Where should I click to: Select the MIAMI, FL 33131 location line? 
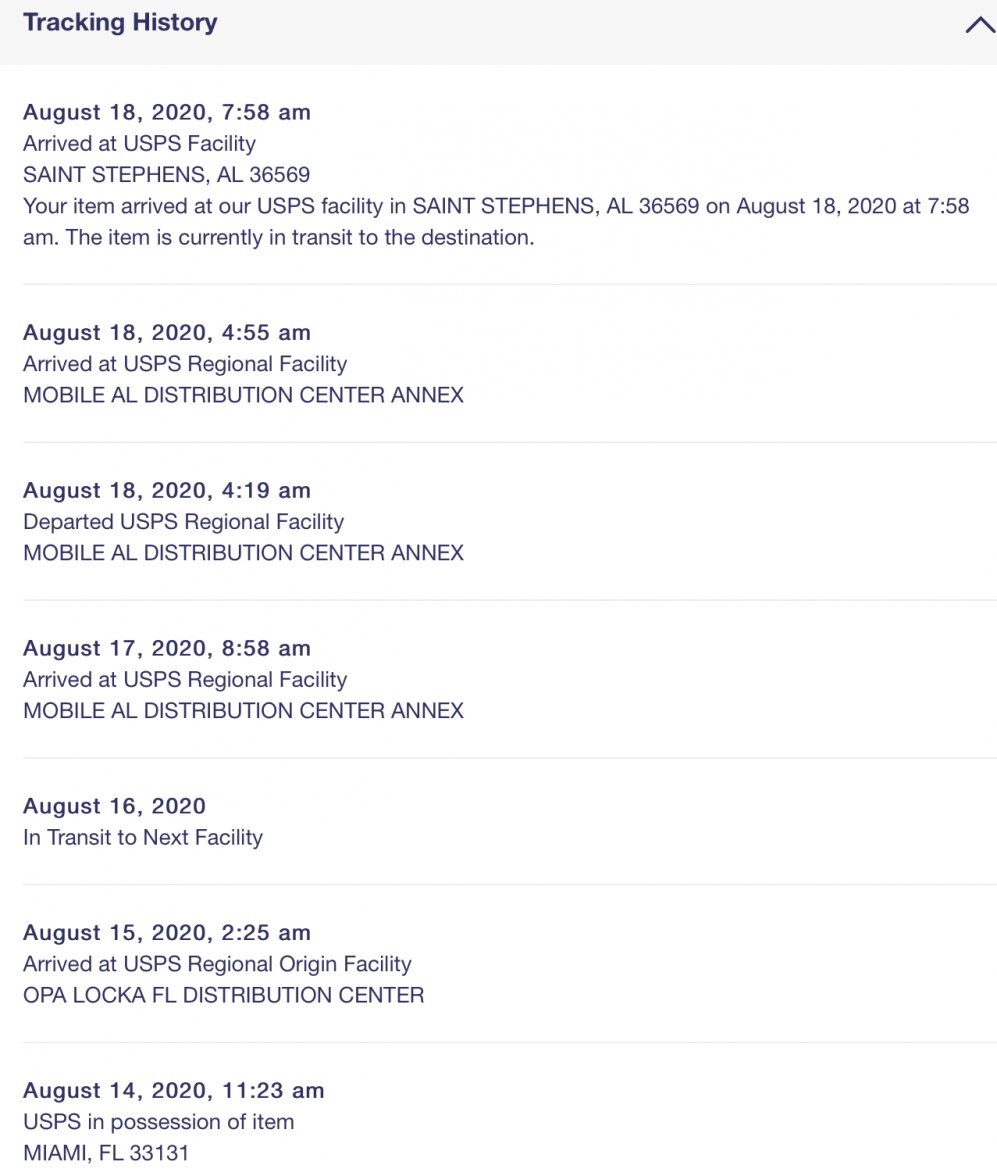click(106, 1153)
